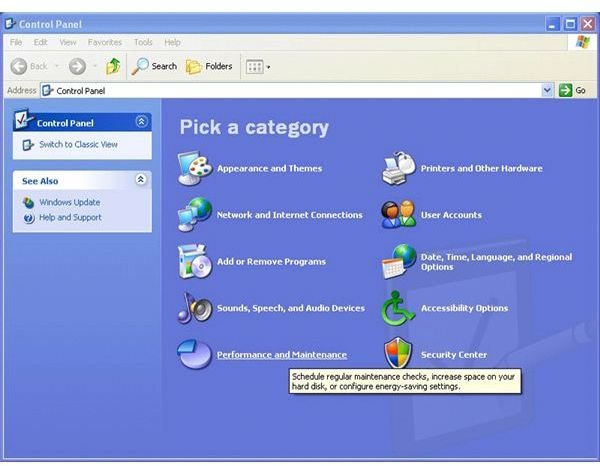Open the Favorites menu
This screenshot has height=466, width=600.
pyautogui.click(x=104, y=42)
